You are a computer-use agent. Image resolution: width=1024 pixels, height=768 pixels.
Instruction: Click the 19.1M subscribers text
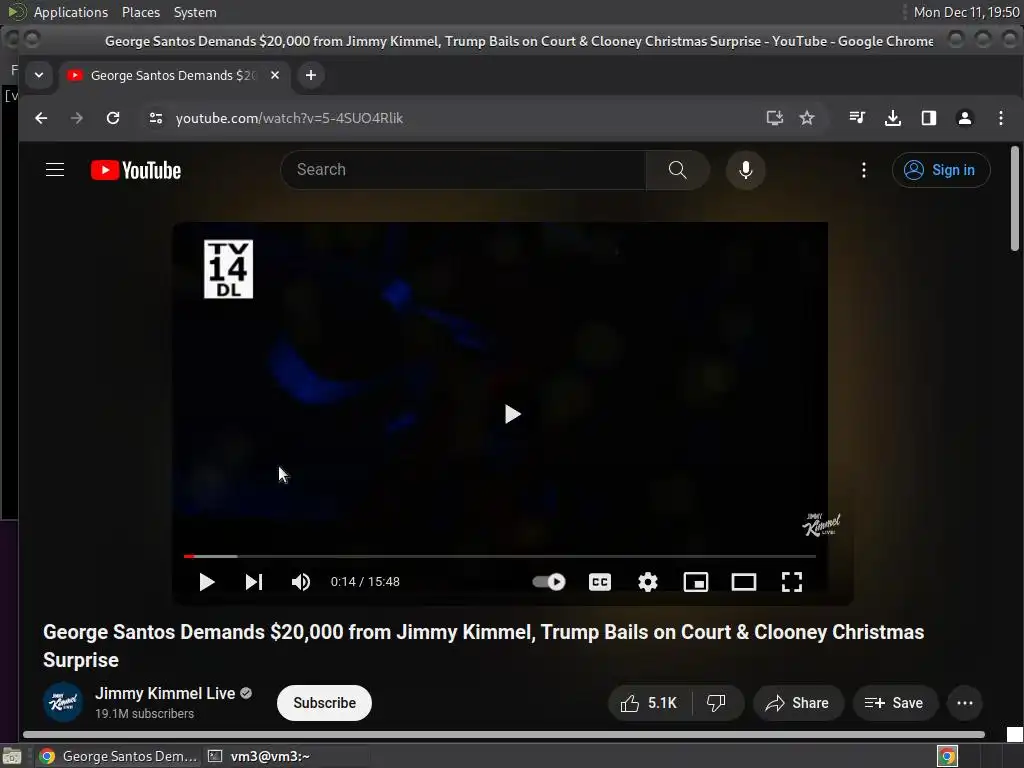click(144, 714)
